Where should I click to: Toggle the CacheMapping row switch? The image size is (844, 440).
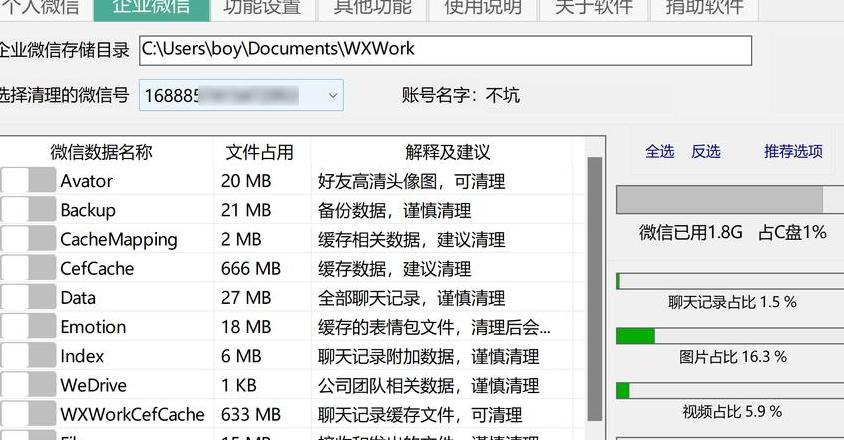point(28,239)
